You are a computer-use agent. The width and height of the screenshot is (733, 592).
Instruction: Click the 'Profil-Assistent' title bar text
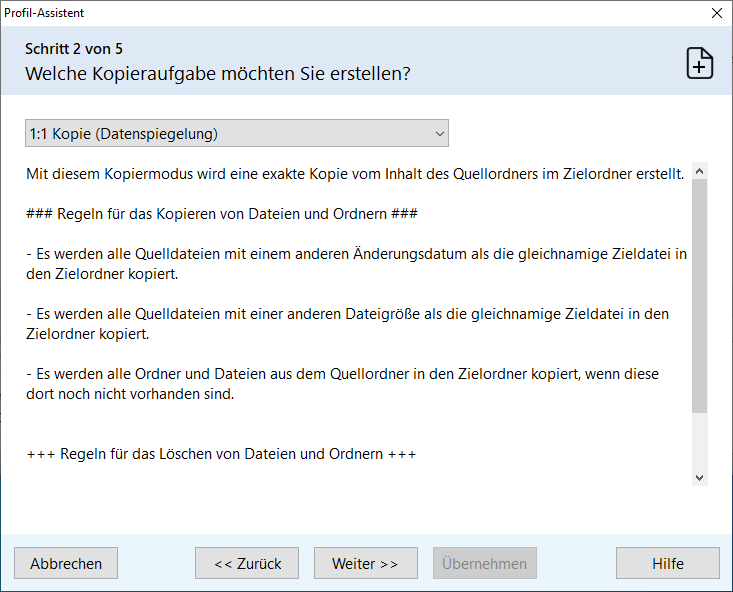45,13
